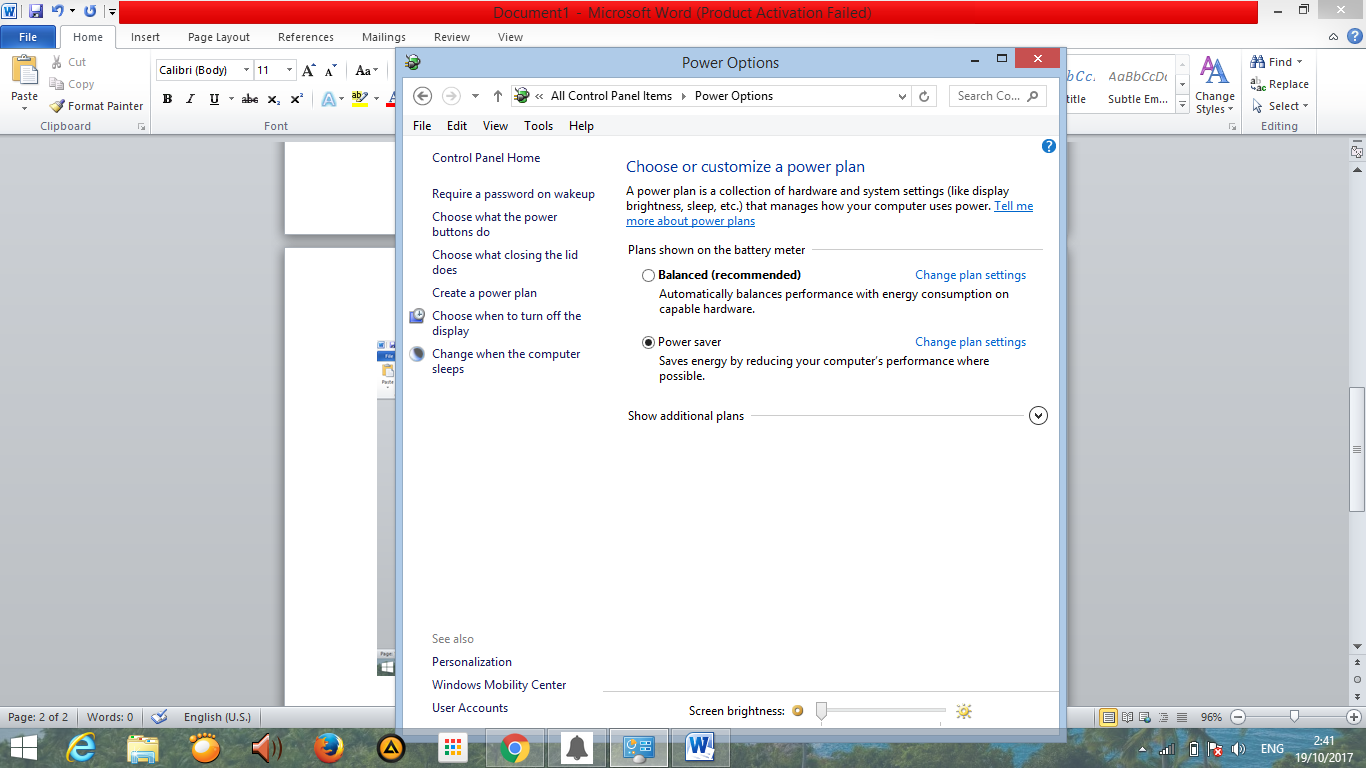Screen dimensions: 1366x768
Task: Click Change plan settings for Power saver
Action: point(970,342)
